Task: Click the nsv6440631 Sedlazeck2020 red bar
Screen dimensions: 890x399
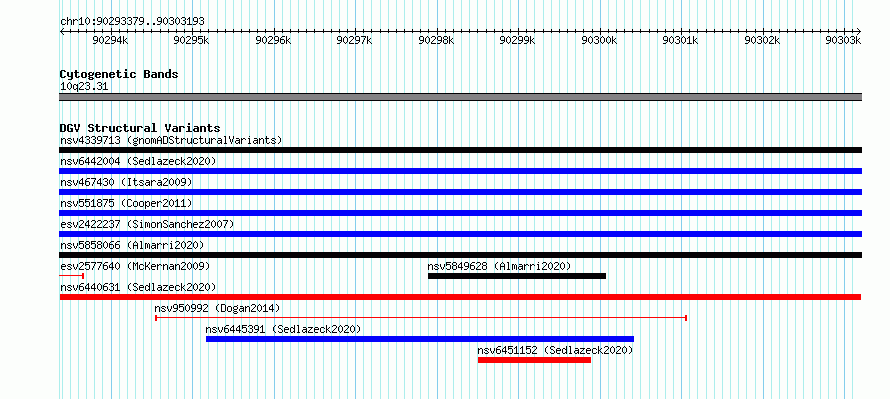Action: 460,297
